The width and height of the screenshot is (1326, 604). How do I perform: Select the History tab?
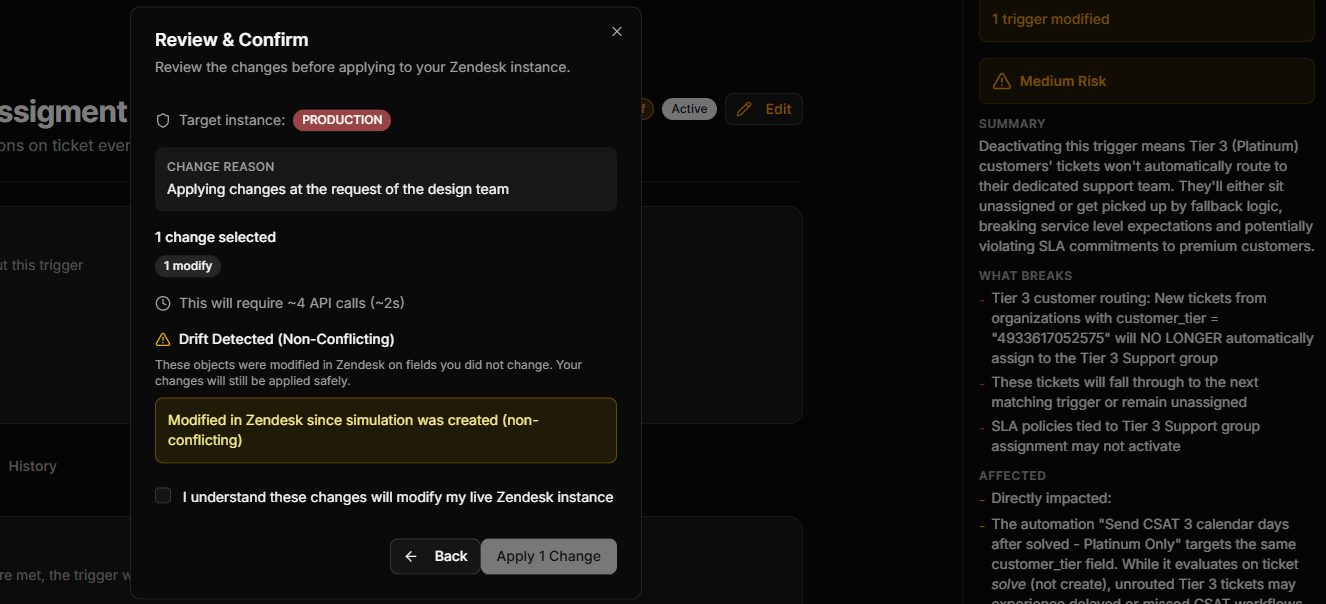point(32,466)
